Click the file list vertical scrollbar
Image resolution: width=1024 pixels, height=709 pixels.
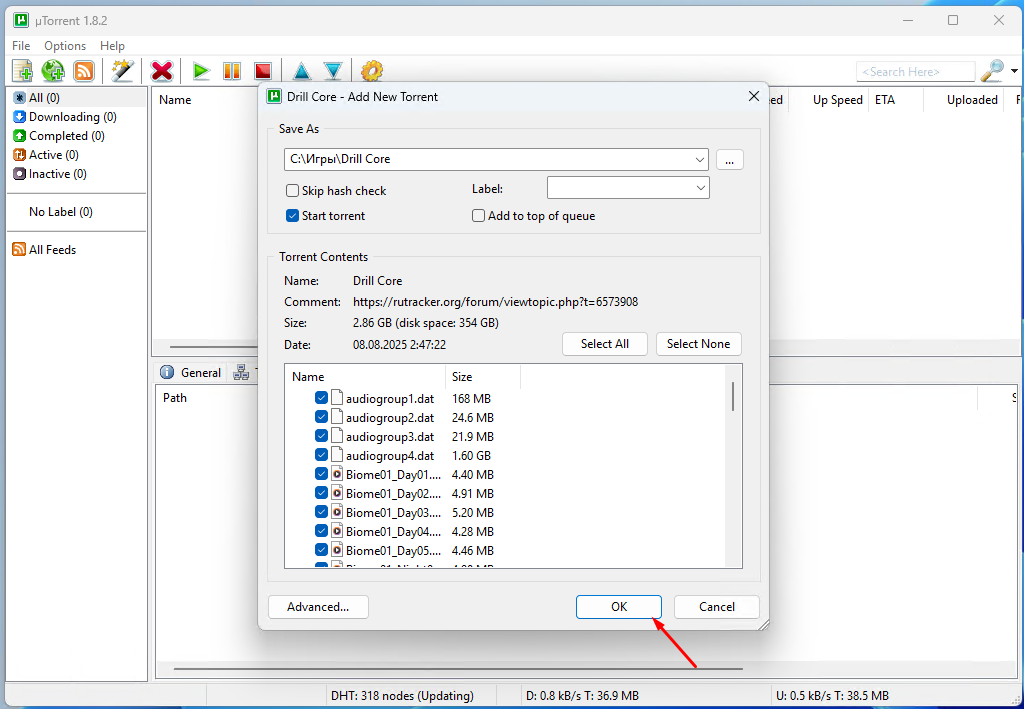(x=733, y=396)
